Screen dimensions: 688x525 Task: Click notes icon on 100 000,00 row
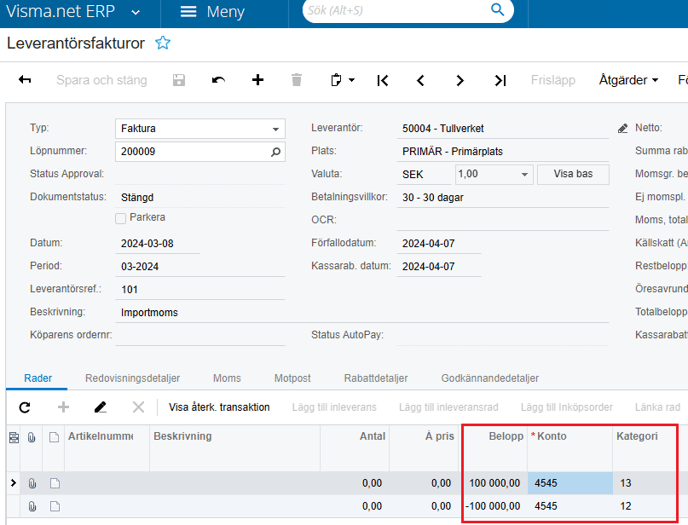pyautogui.click(x=54, y=483)
